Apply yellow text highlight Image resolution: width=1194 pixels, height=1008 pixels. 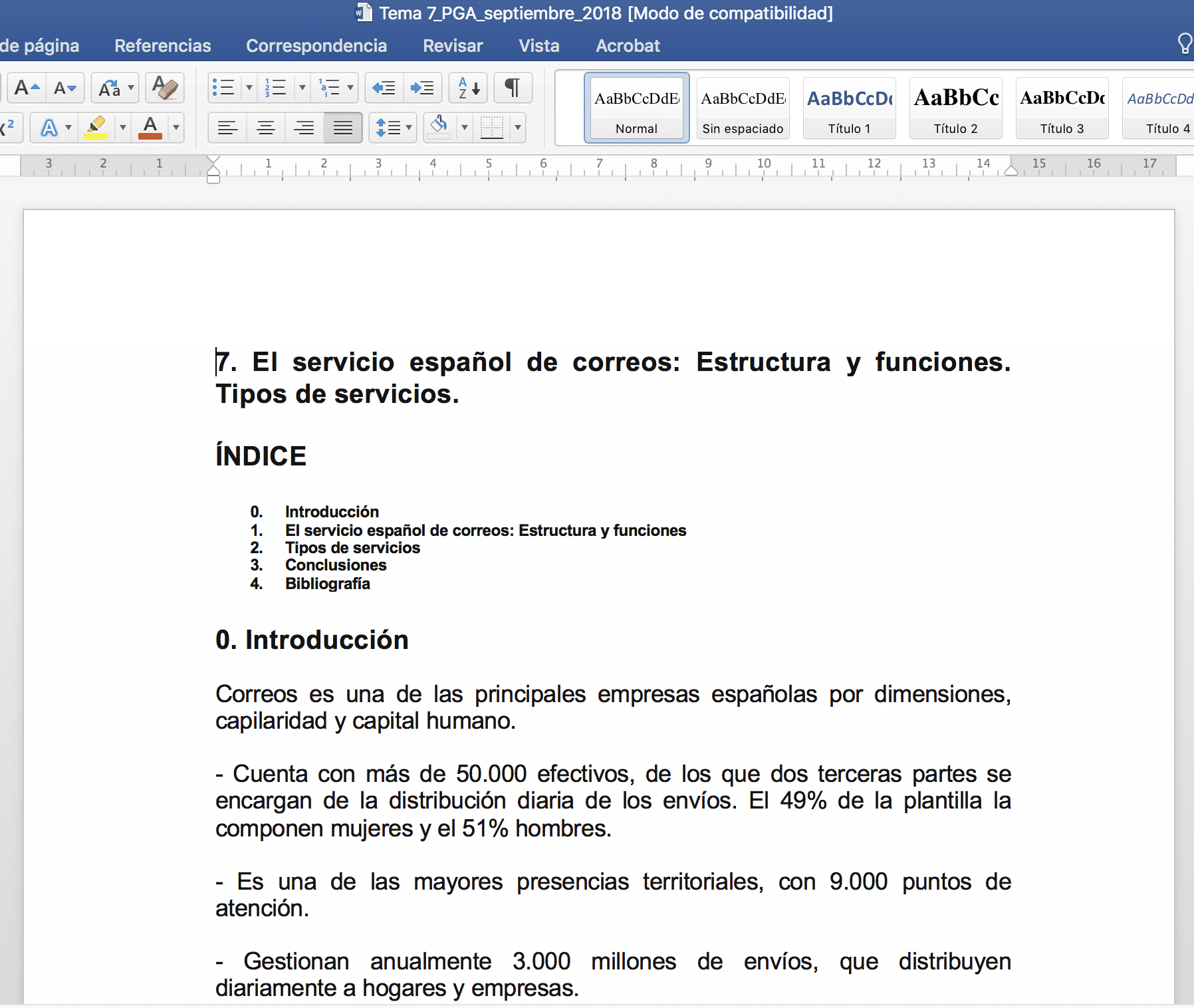tap(96, 127)
